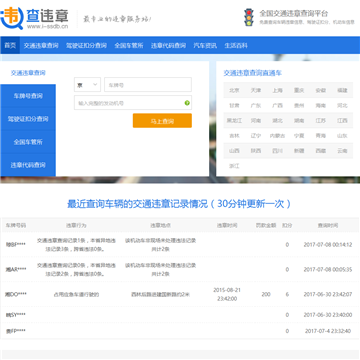Click the 200 fine amount cell
Image resolution: width=360 pixels, height=360 pixels.
tap(266, 294)
